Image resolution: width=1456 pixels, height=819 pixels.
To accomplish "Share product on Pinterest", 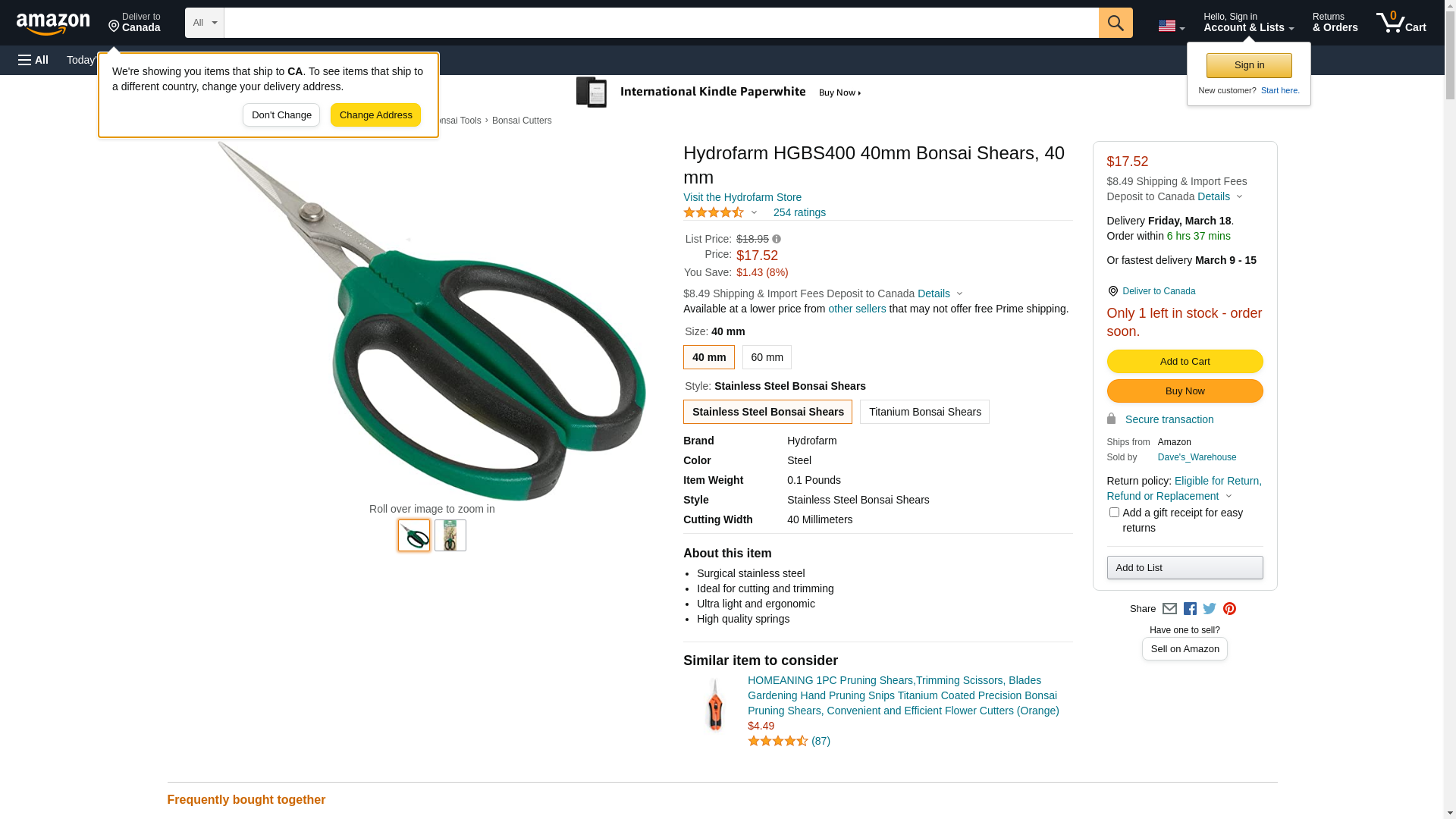I will click(1229, 609).
